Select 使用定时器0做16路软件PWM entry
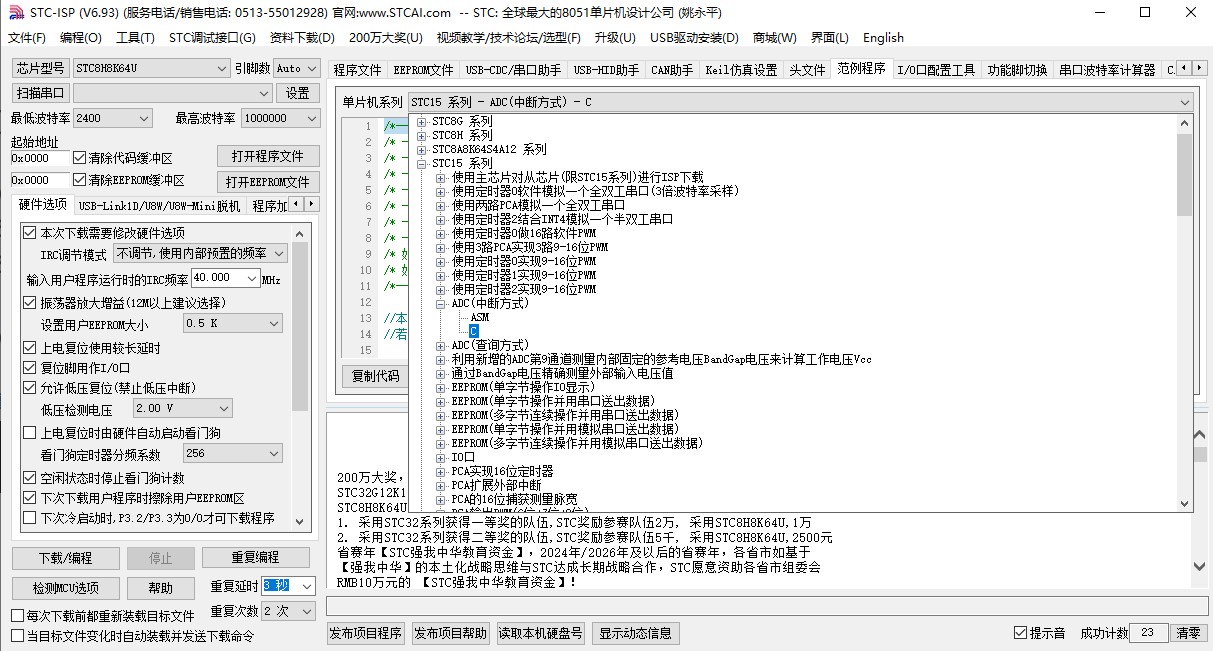Viewport: 1213px width, 651px height. (x=523, y=233)
